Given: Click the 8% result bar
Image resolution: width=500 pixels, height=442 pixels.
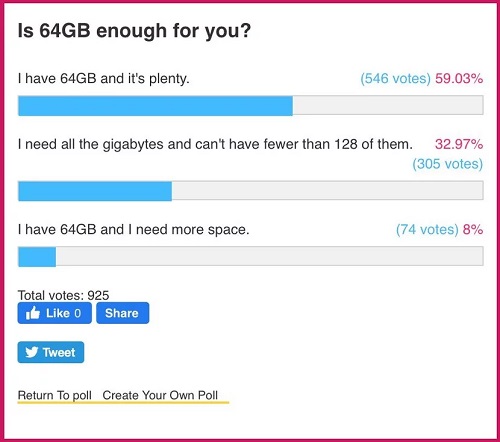Looking at the screenshot, I should (x=251, y=256).
